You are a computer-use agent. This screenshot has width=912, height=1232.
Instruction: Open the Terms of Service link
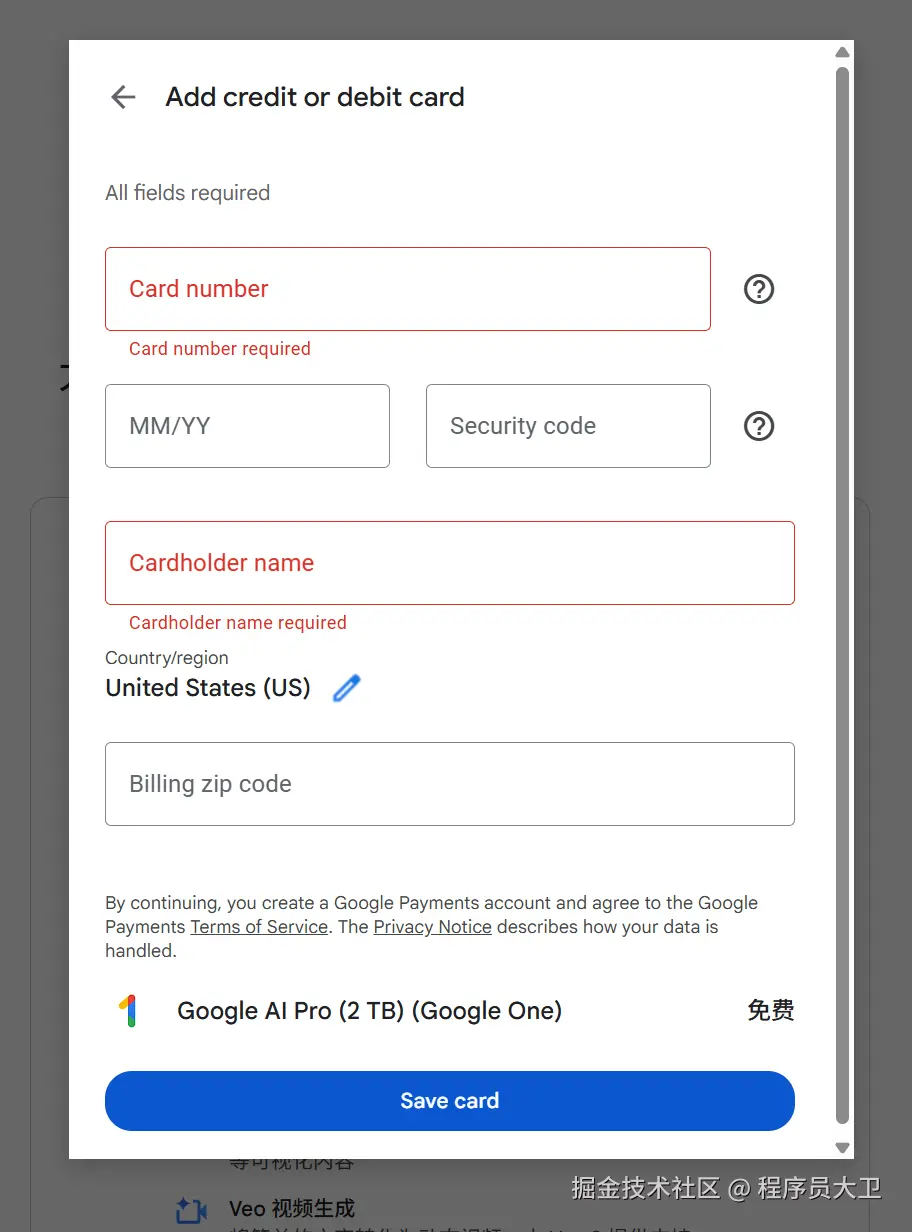pos(259,927)
